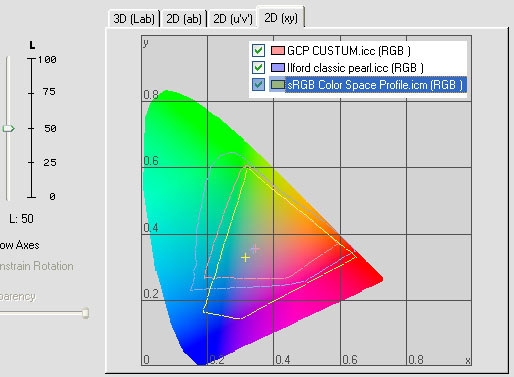
Task: Select Ilford classic pearl.icc (RGB) row
Action: [355, 68]
